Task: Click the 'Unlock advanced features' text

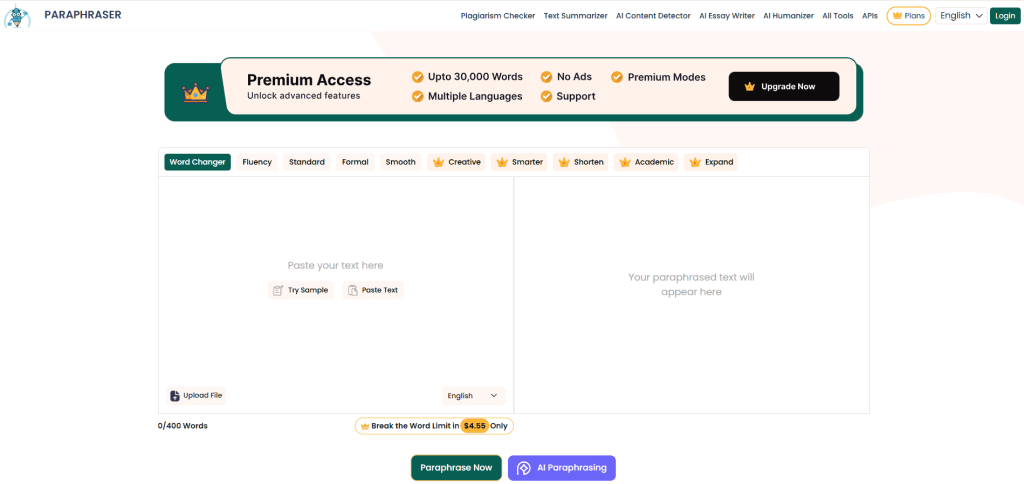Action: click(304, 96)
